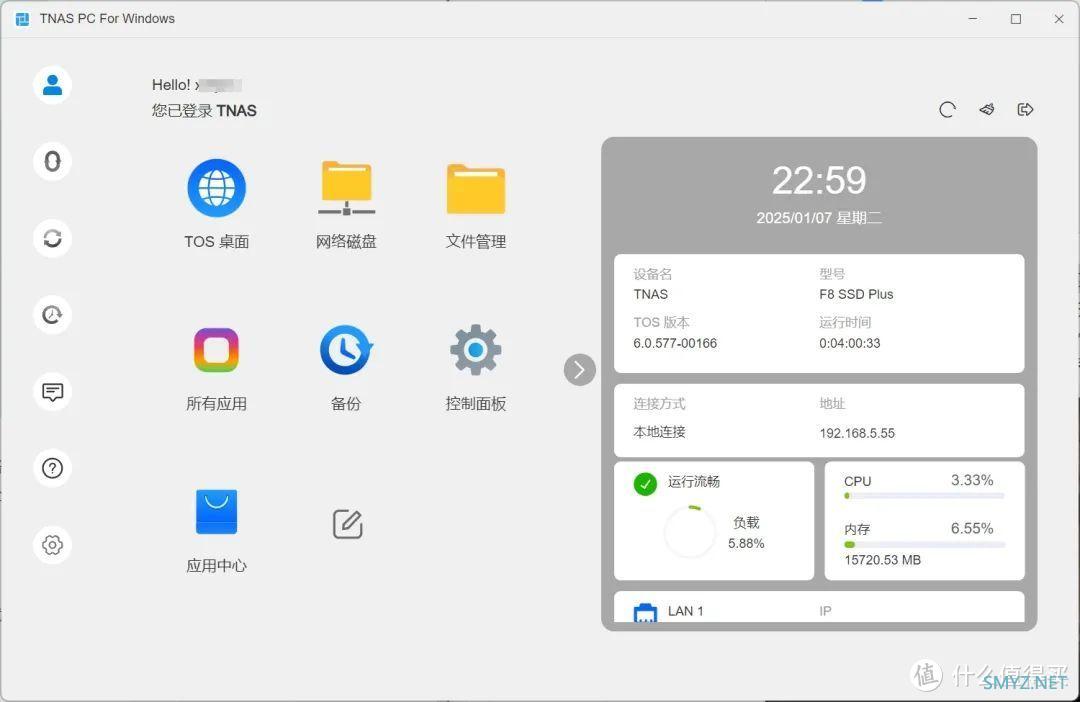Viewport: 1080px width, 702px height.
Task: Click 本地连接 connection type text
Action: (x=659, y=432)
